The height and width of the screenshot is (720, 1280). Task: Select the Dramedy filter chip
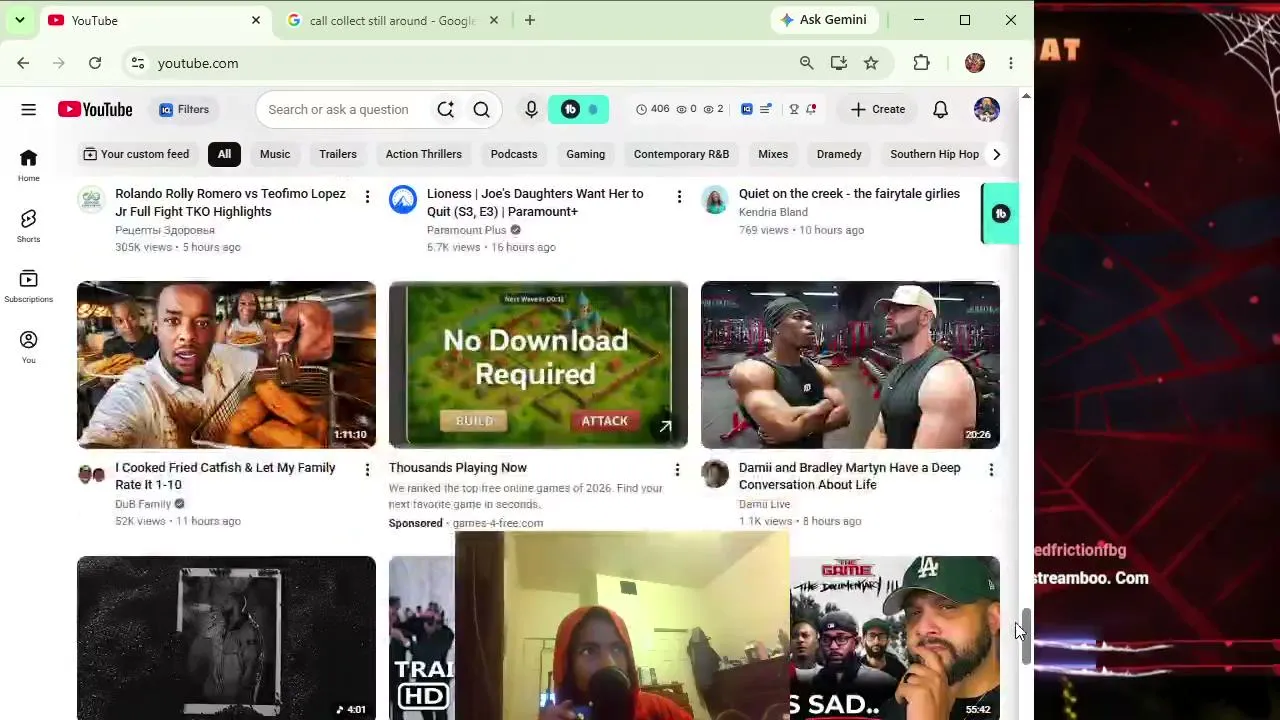click(839, 154)
